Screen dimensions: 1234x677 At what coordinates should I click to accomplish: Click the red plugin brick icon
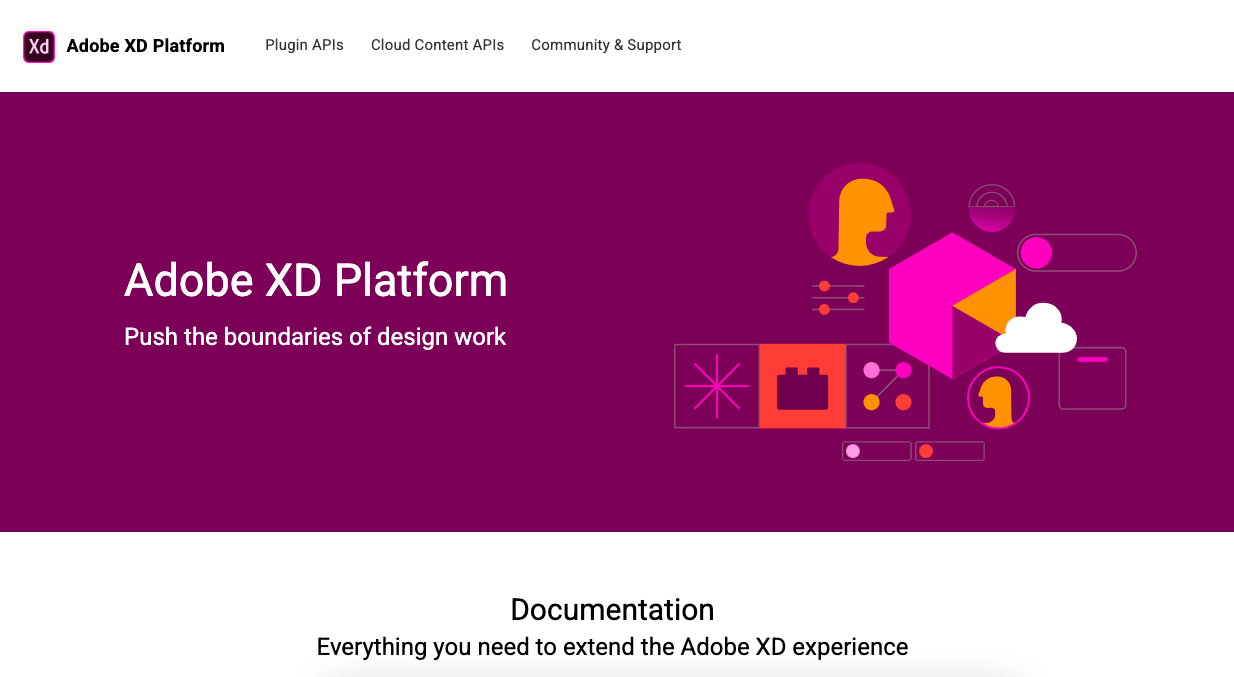(802, 386)
